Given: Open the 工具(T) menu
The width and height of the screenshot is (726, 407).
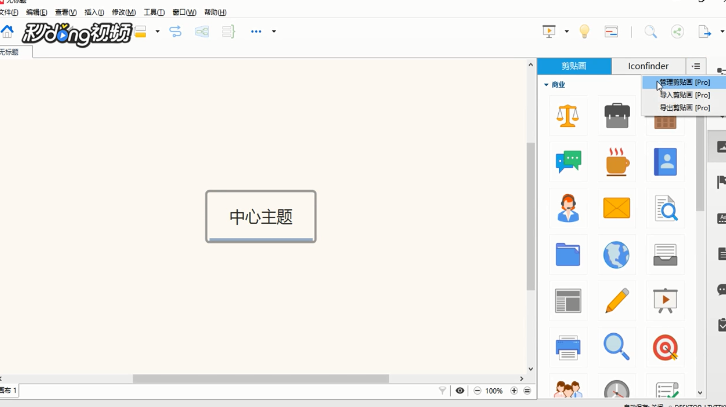Looking at the screenshot, I should tap(154, 12).
